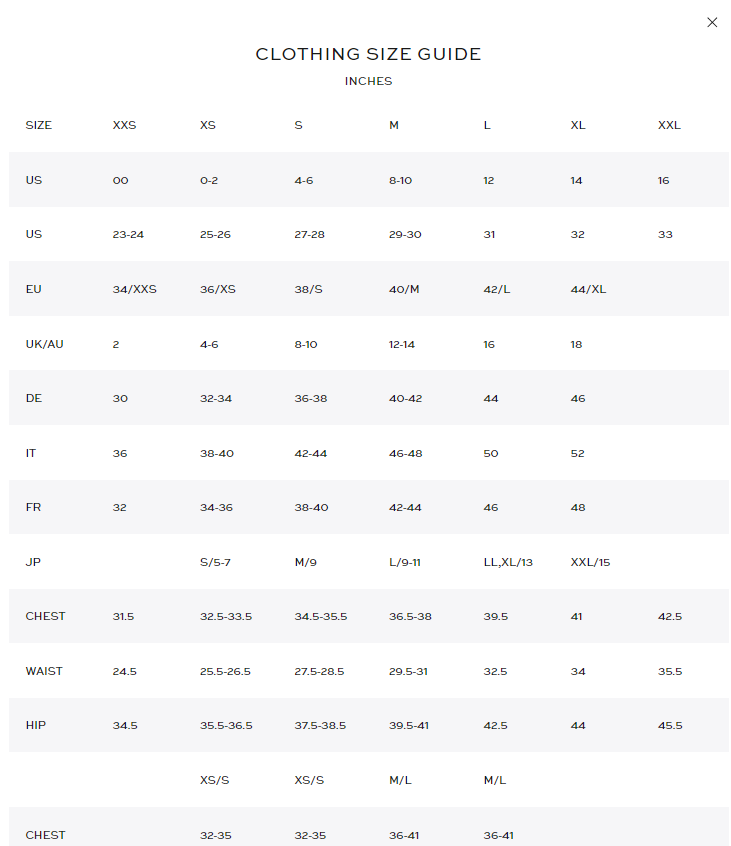Click the EU row label
The image size is (731, 846).
pos(33,290)
